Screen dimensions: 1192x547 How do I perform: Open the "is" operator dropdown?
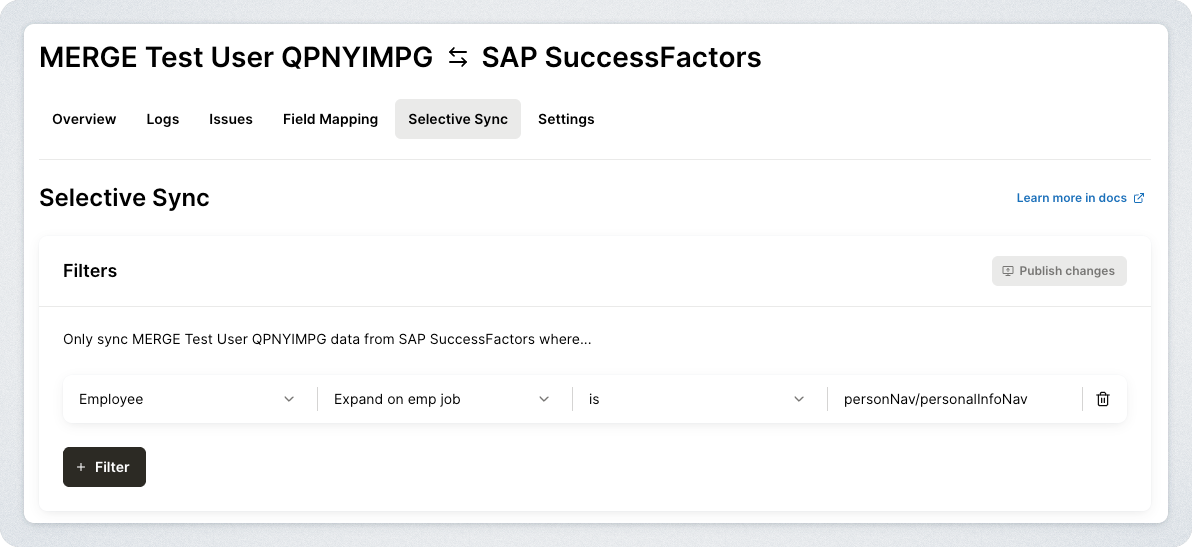[690, 399]
